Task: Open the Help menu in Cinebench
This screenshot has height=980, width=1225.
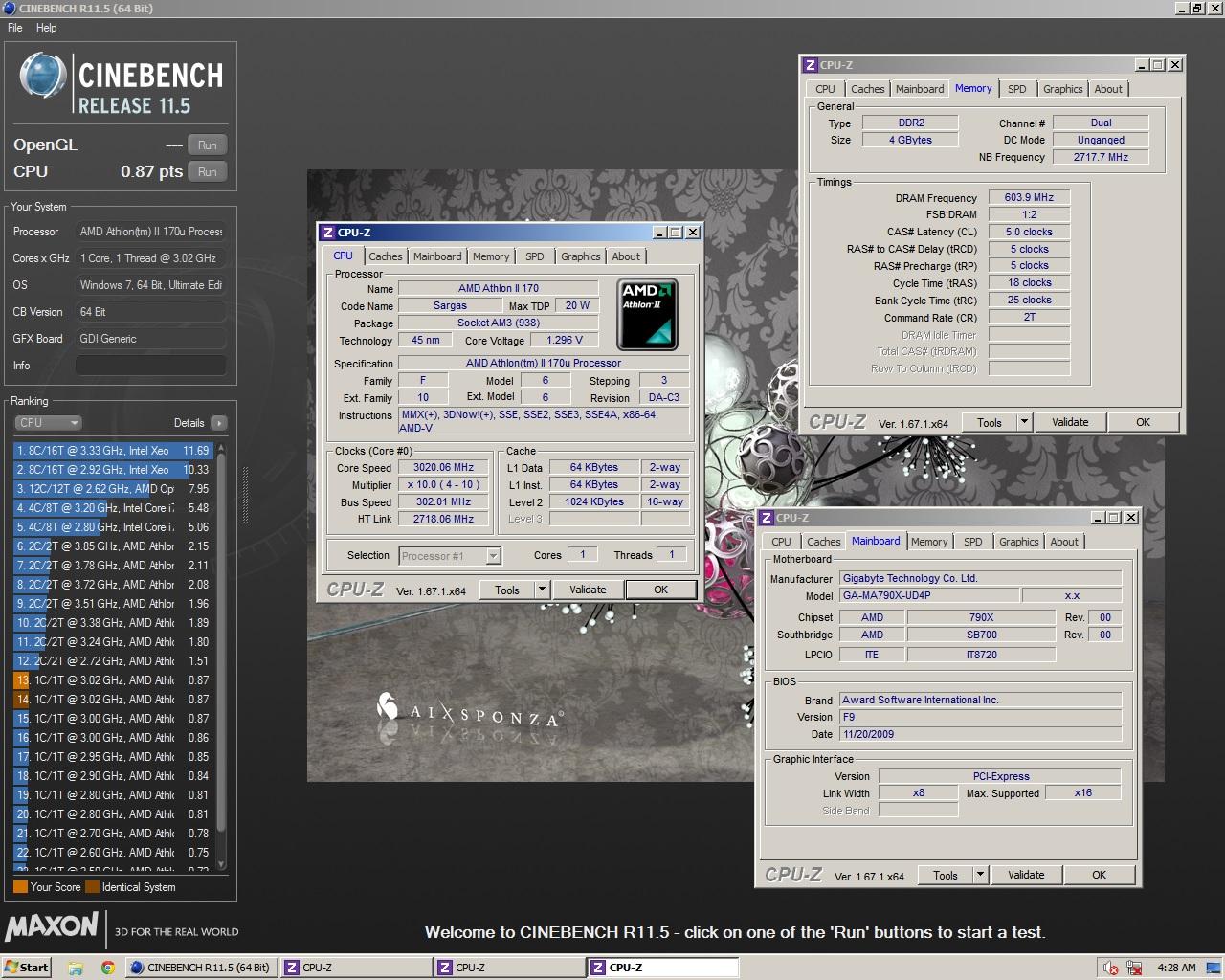Action: tap(46, 28)
